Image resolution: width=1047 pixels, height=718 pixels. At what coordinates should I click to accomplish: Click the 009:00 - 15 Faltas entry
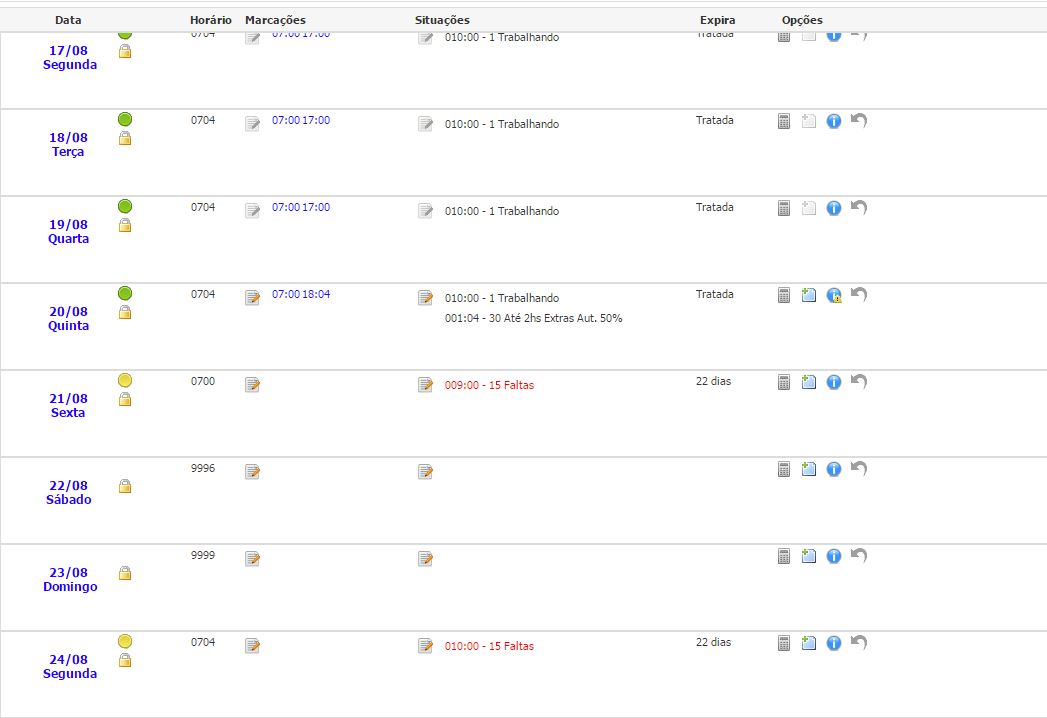(x=489, y=386)
